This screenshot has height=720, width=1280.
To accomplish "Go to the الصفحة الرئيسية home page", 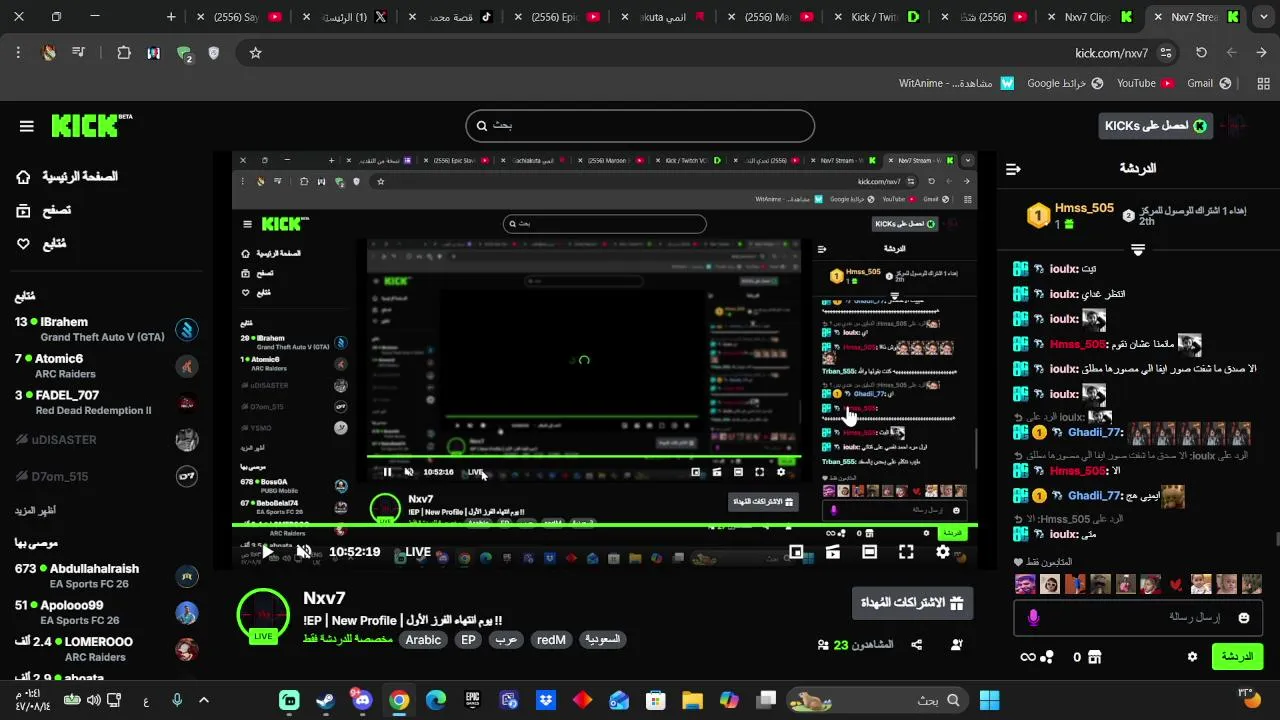I will (68, 177).
